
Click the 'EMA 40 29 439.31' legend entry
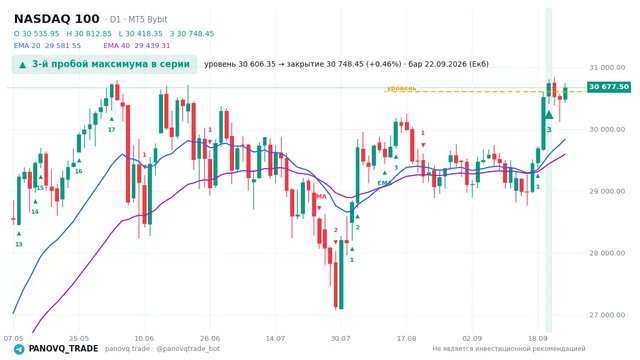point(137,46)
